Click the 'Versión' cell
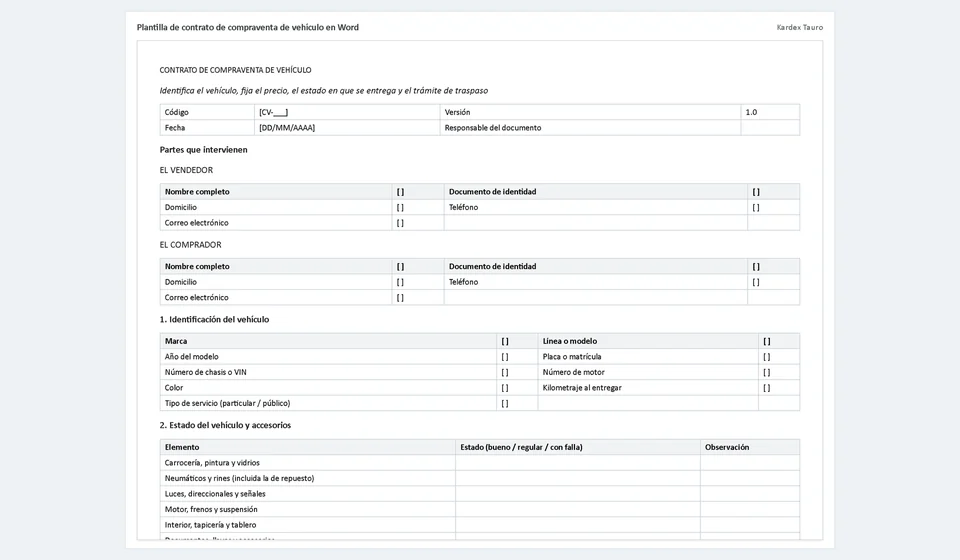This screenshot has height=560, width=960. click(590, 112)
